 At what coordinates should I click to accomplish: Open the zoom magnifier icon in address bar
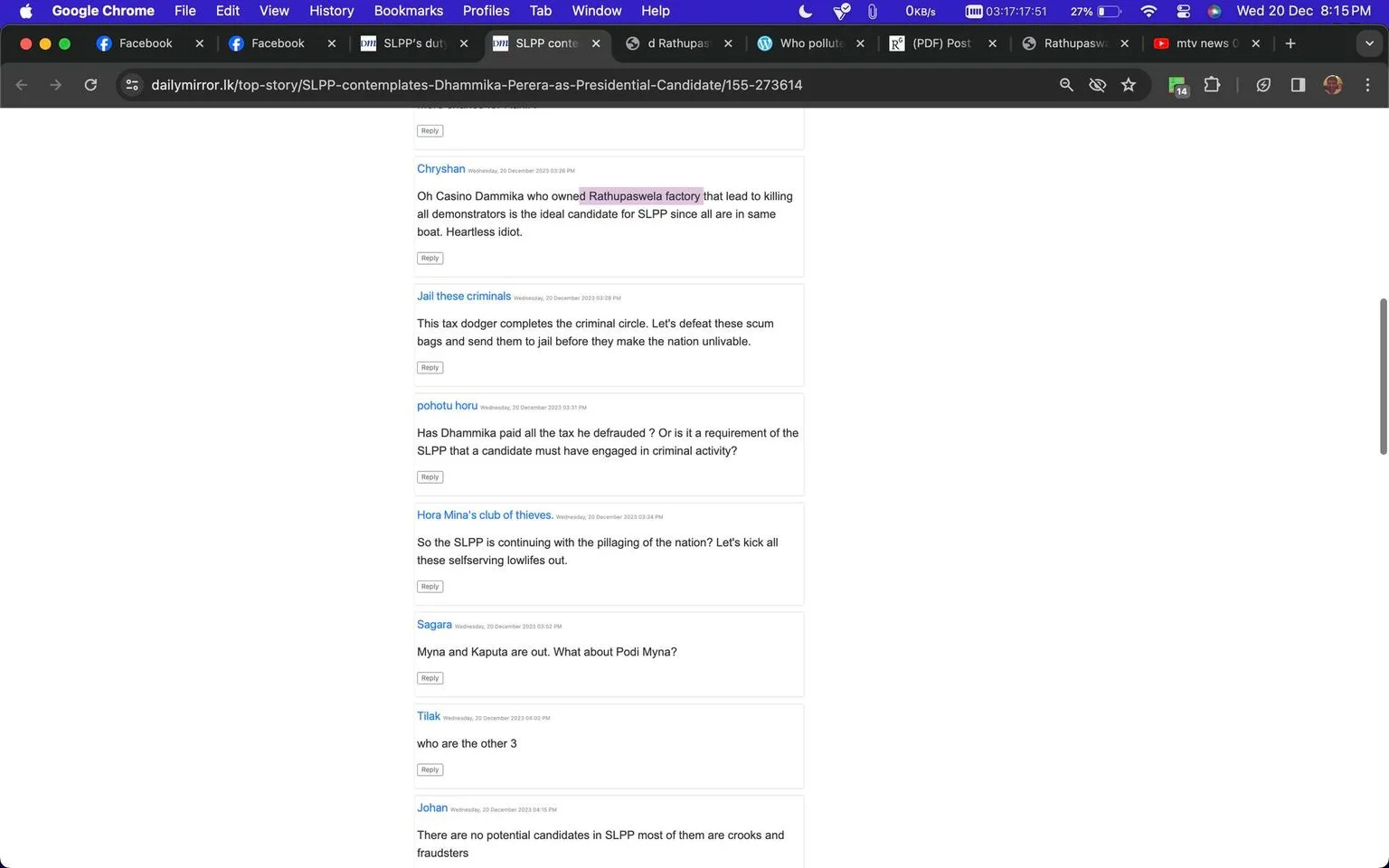tap(1067, 85)
